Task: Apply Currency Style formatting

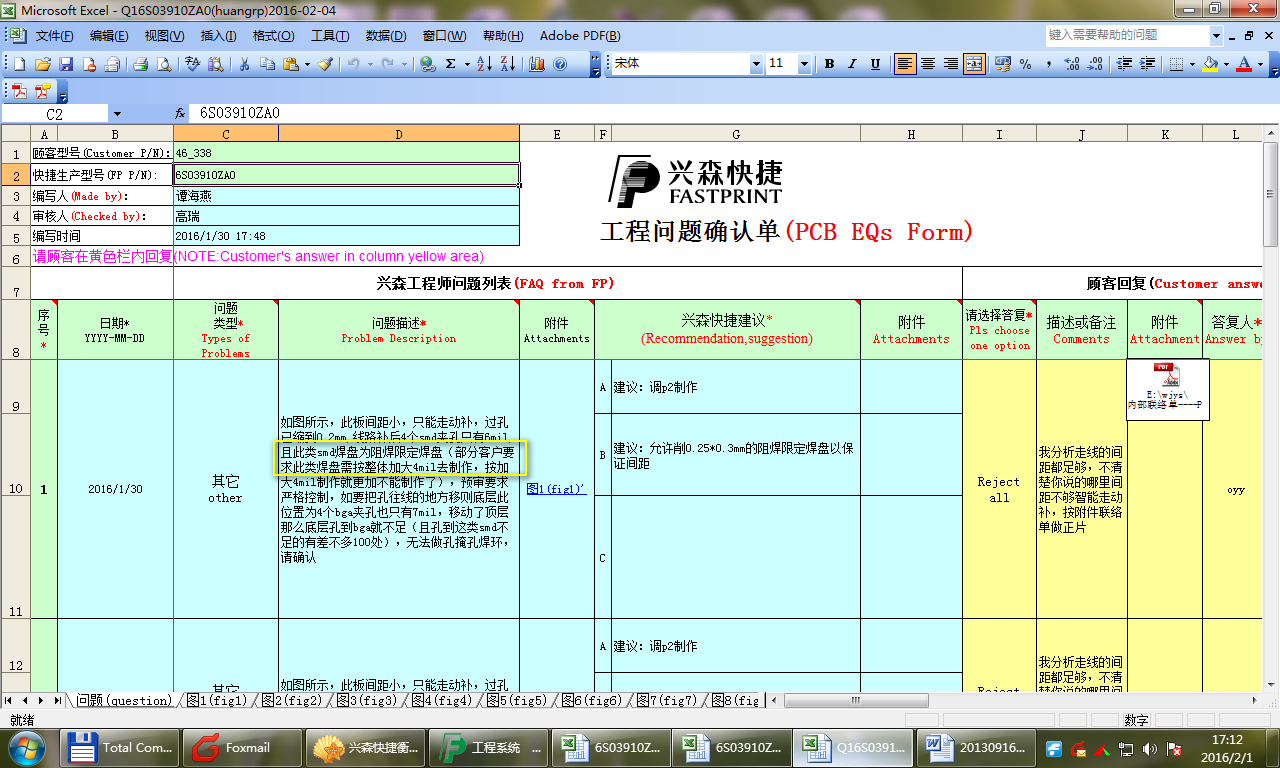Action: (1001, 64)
